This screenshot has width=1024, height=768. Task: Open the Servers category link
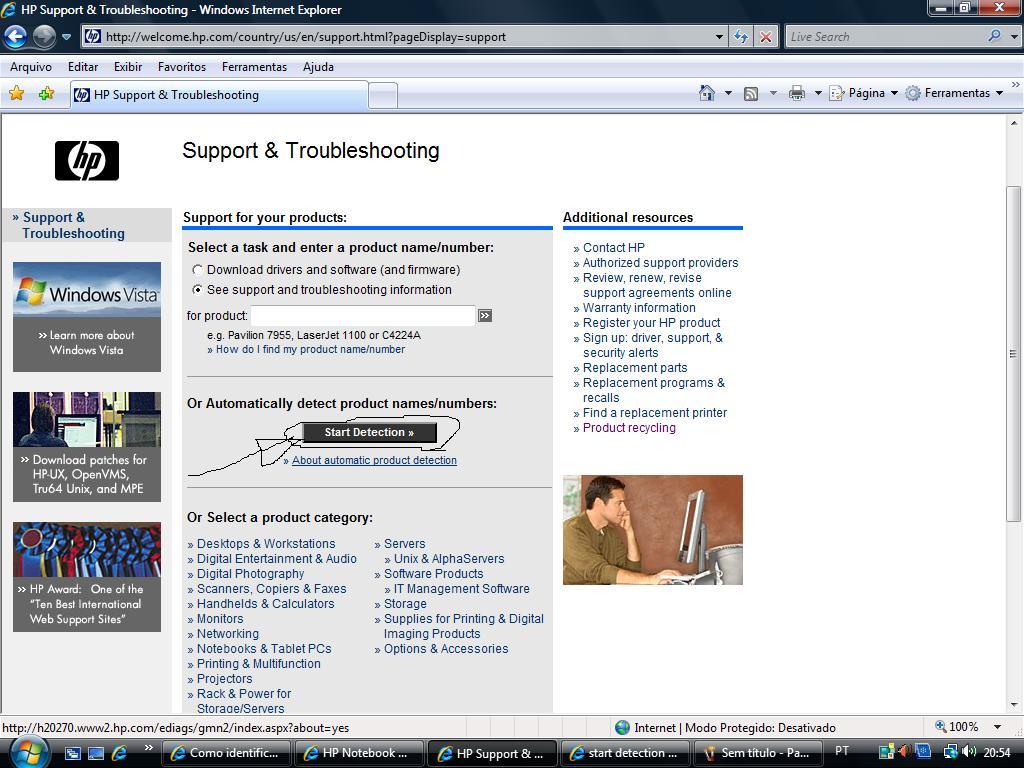tap(404, 543)
